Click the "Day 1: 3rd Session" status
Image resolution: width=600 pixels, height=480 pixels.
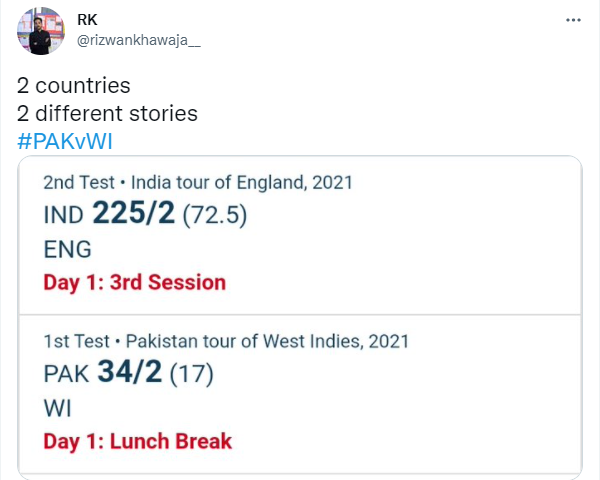[x=134, y=282]
